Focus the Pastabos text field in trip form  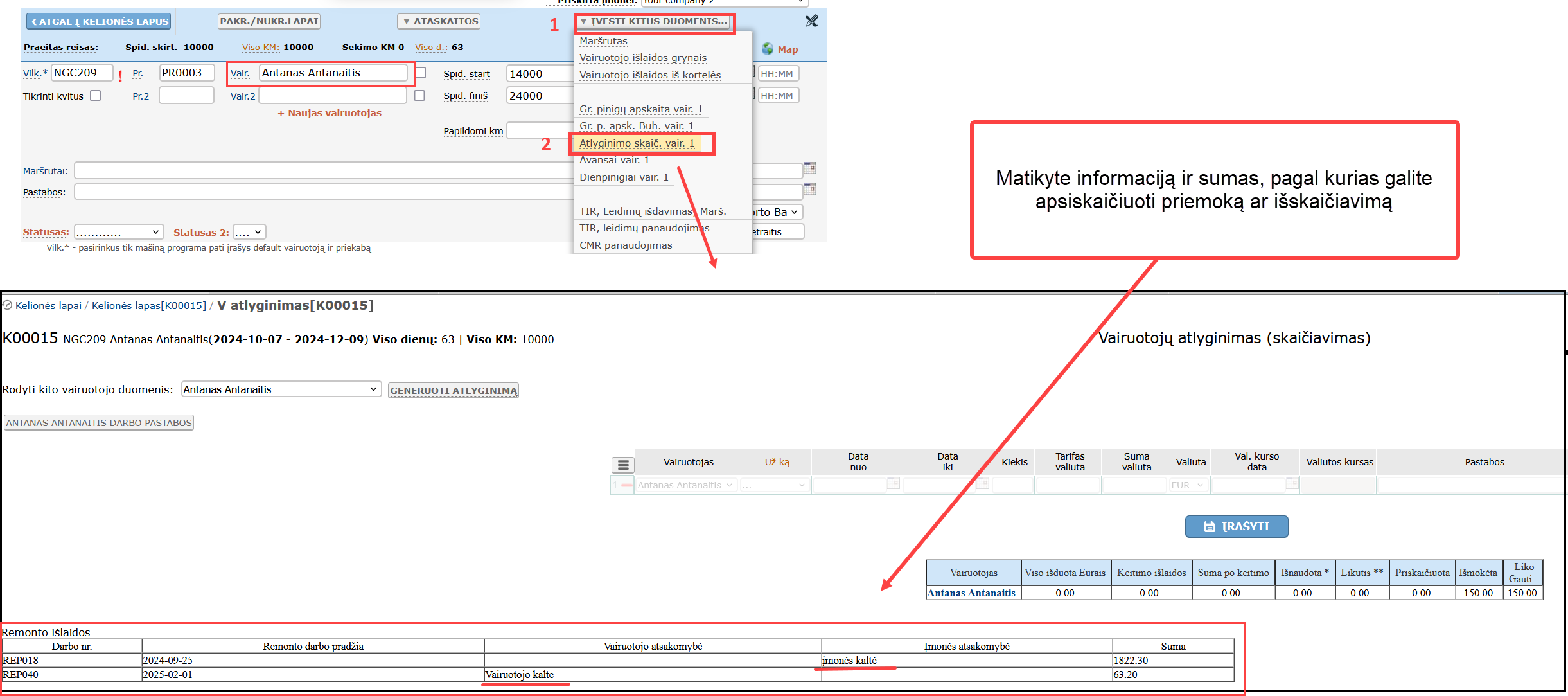click(x=324, y=192)
